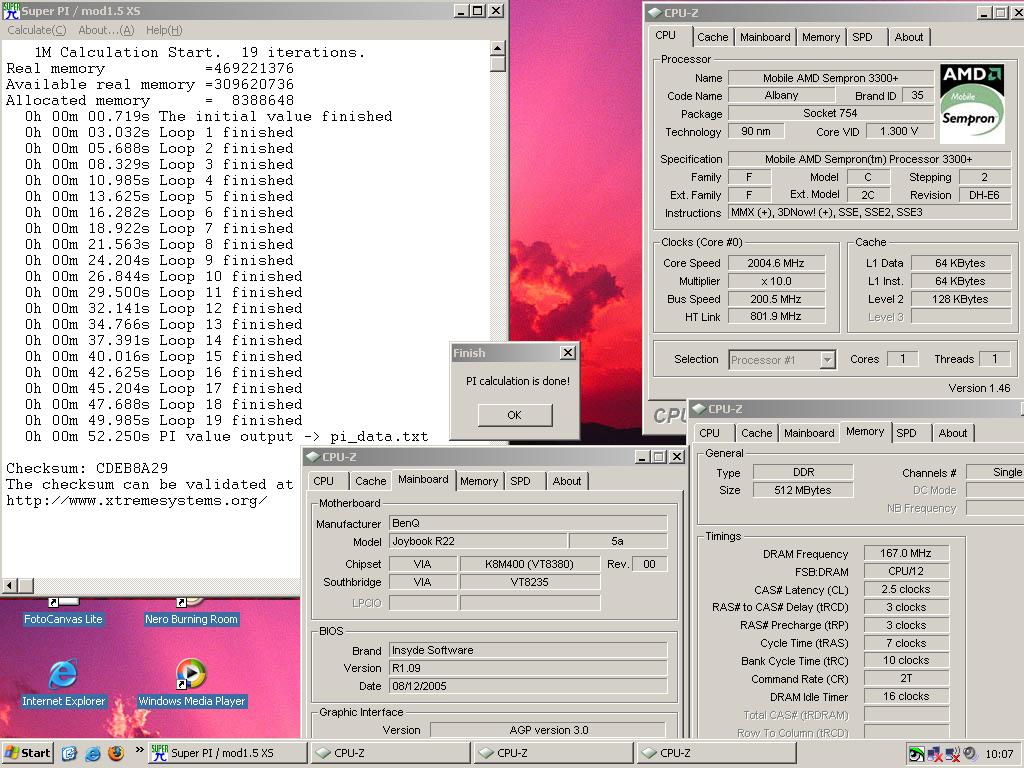This screenshot has height=768, width=1024.
Task: Click the green eye tray icon
Action: (917, 754)
